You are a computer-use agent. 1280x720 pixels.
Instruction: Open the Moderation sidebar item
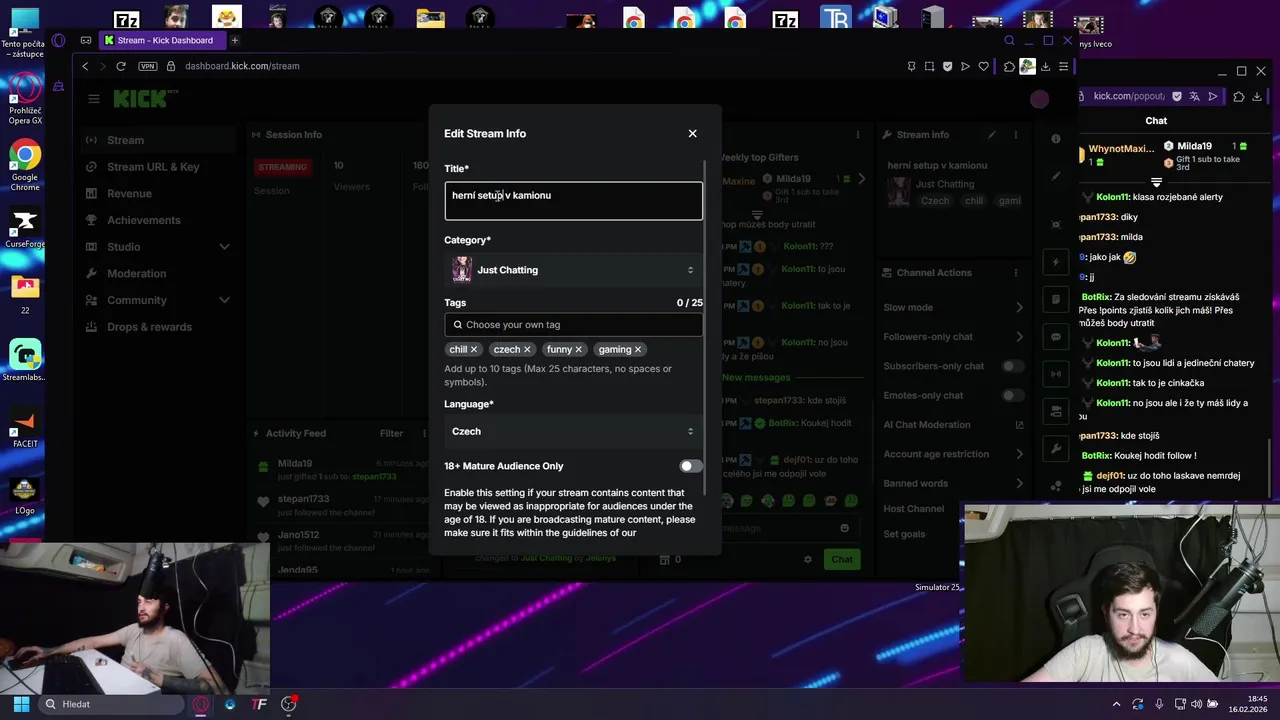point(160,273)
